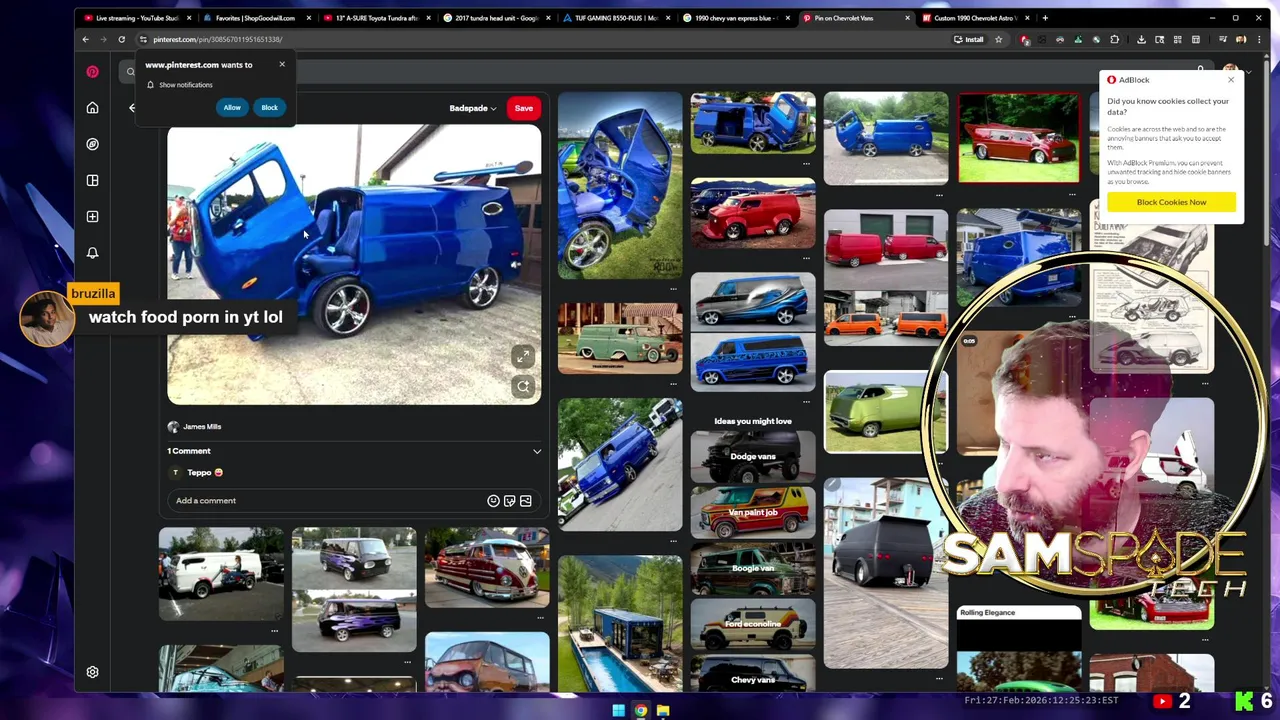This screenshot has width=1280, height=720.
Task: Close the AdBlock cookie notice
Action: pyautogui.click(x=1231, y=79)
